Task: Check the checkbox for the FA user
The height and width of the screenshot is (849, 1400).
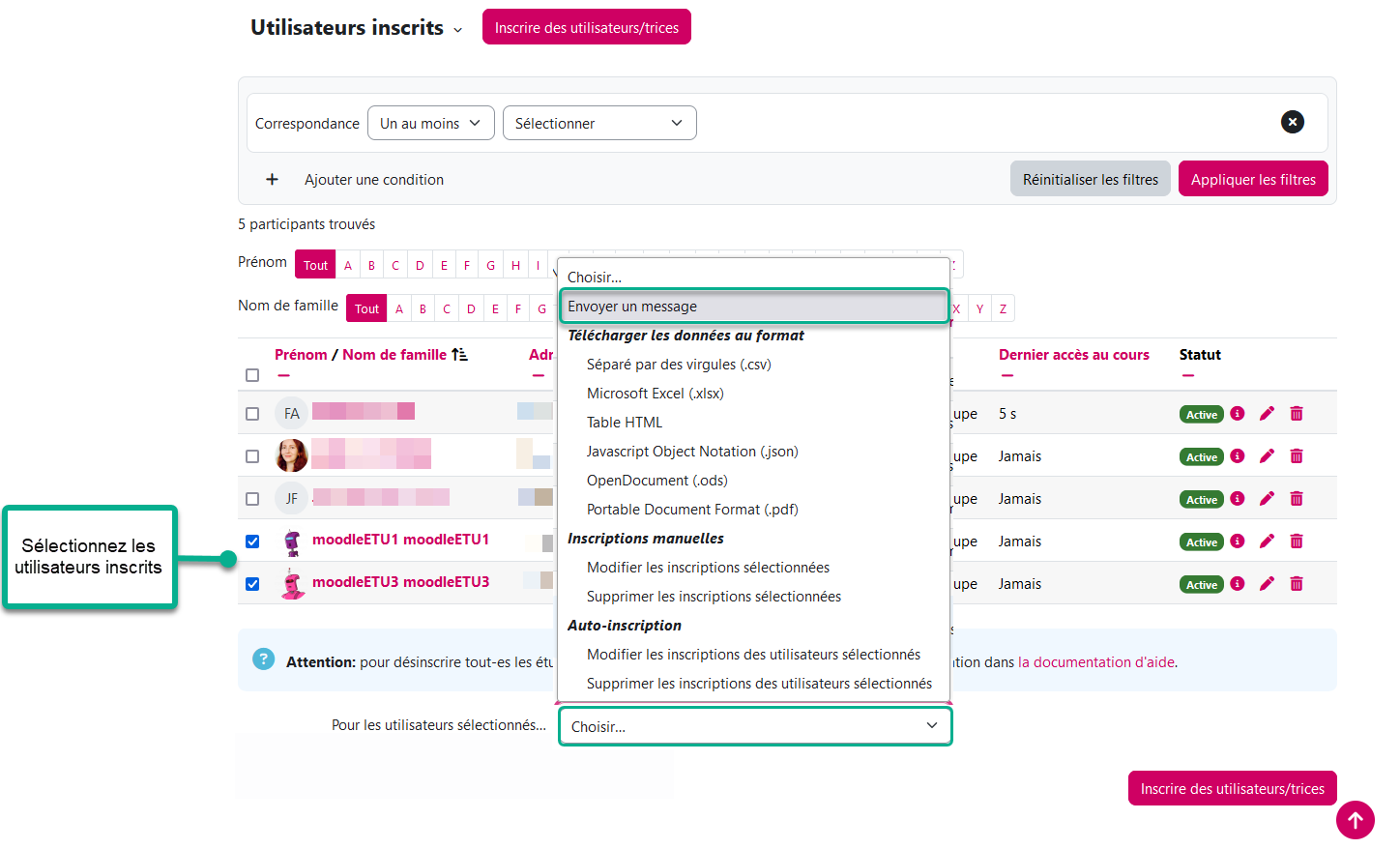Action: click(252, 414)
